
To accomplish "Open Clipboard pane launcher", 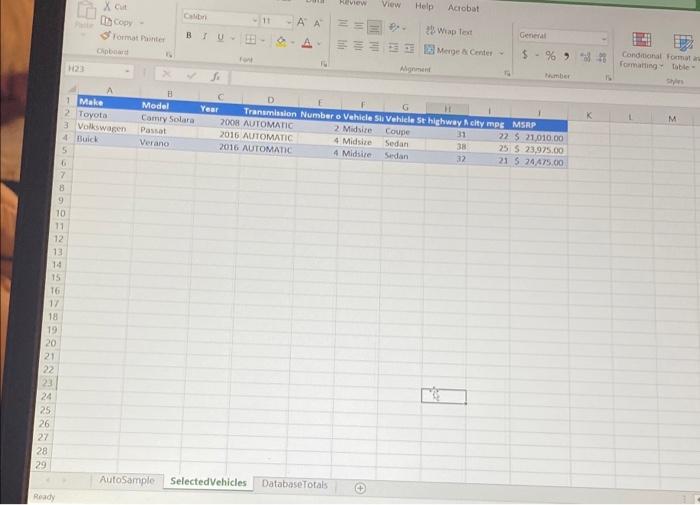I will click(x=169, y=54).
